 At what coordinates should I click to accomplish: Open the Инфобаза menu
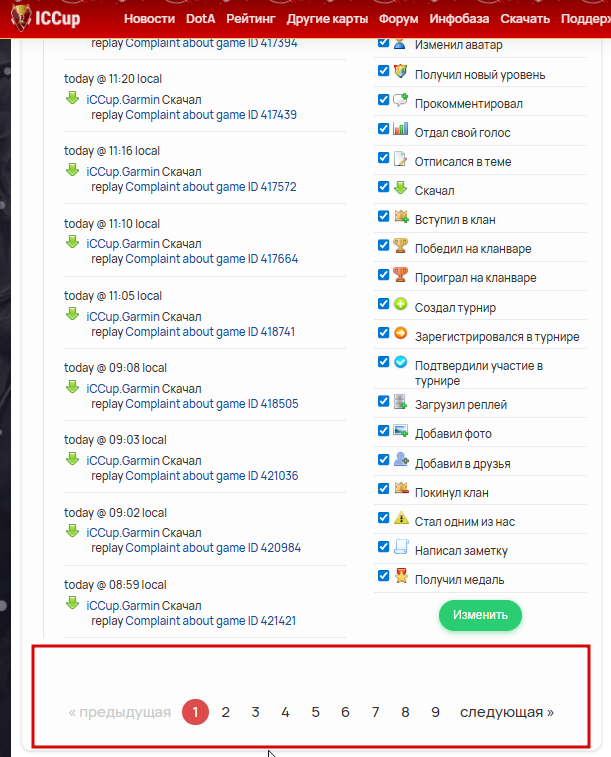(x=459, y=19)
